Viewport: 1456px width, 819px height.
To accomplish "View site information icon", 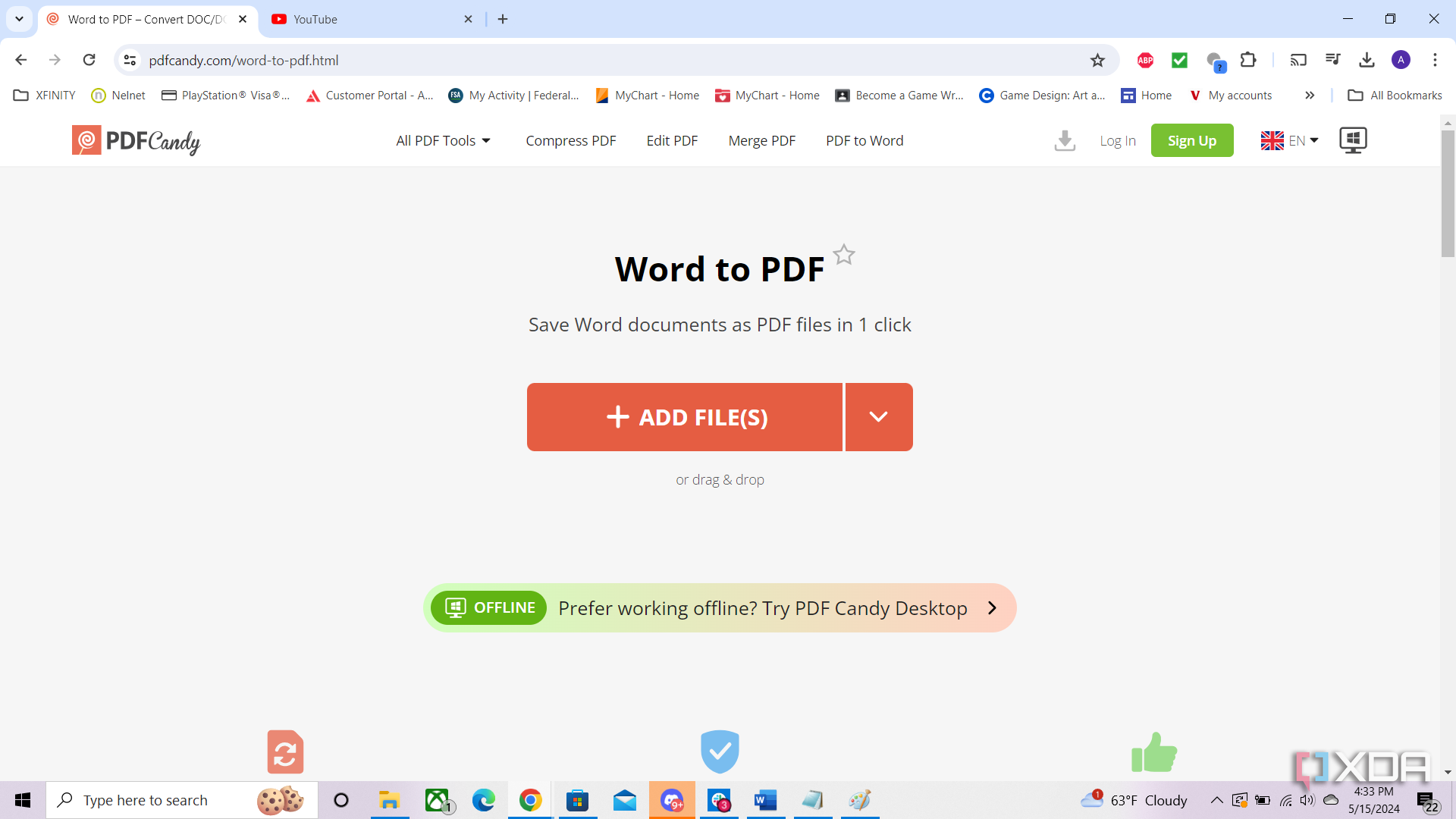I will 130,60.
